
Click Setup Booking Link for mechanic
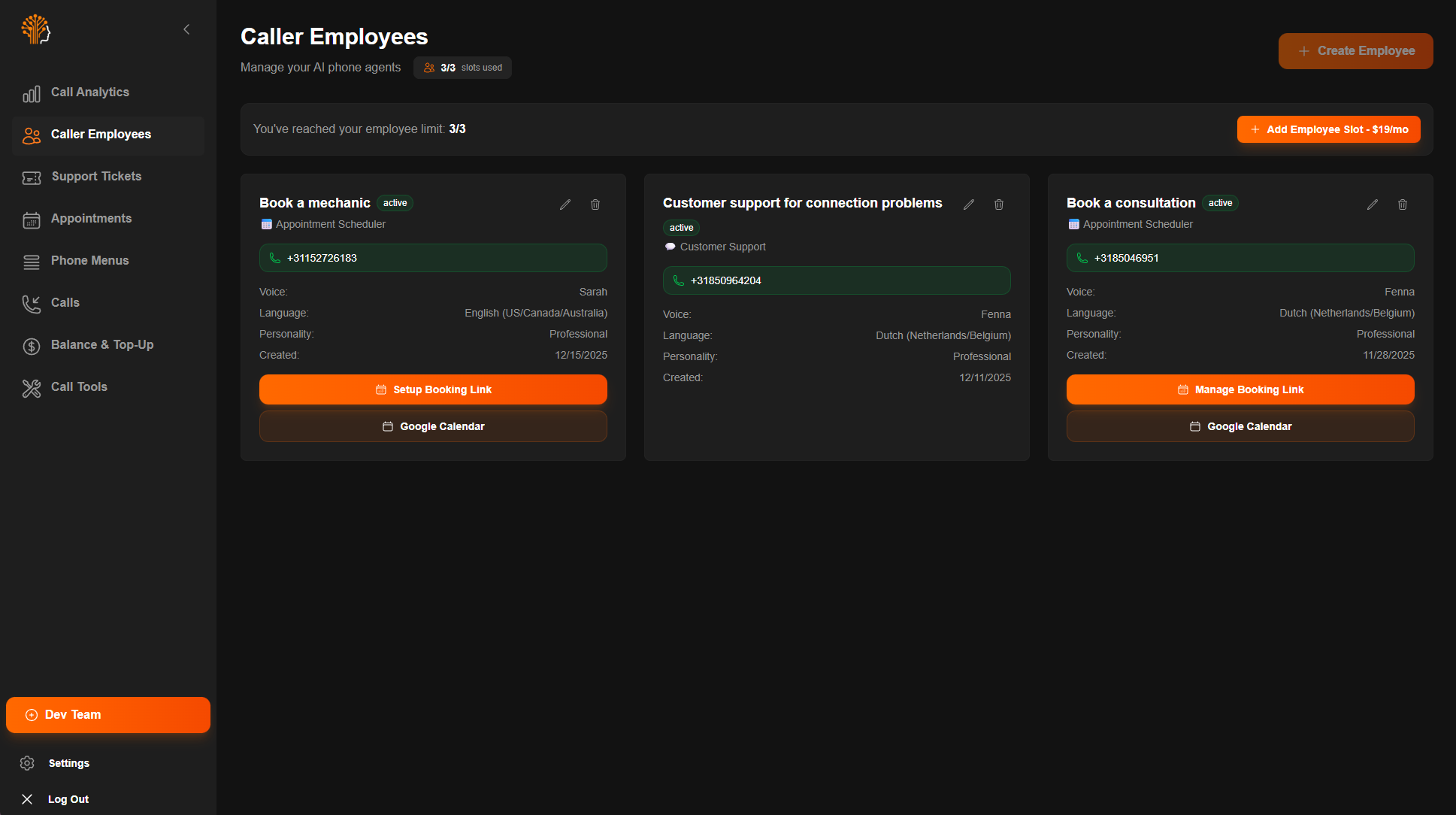coord(433,389)
